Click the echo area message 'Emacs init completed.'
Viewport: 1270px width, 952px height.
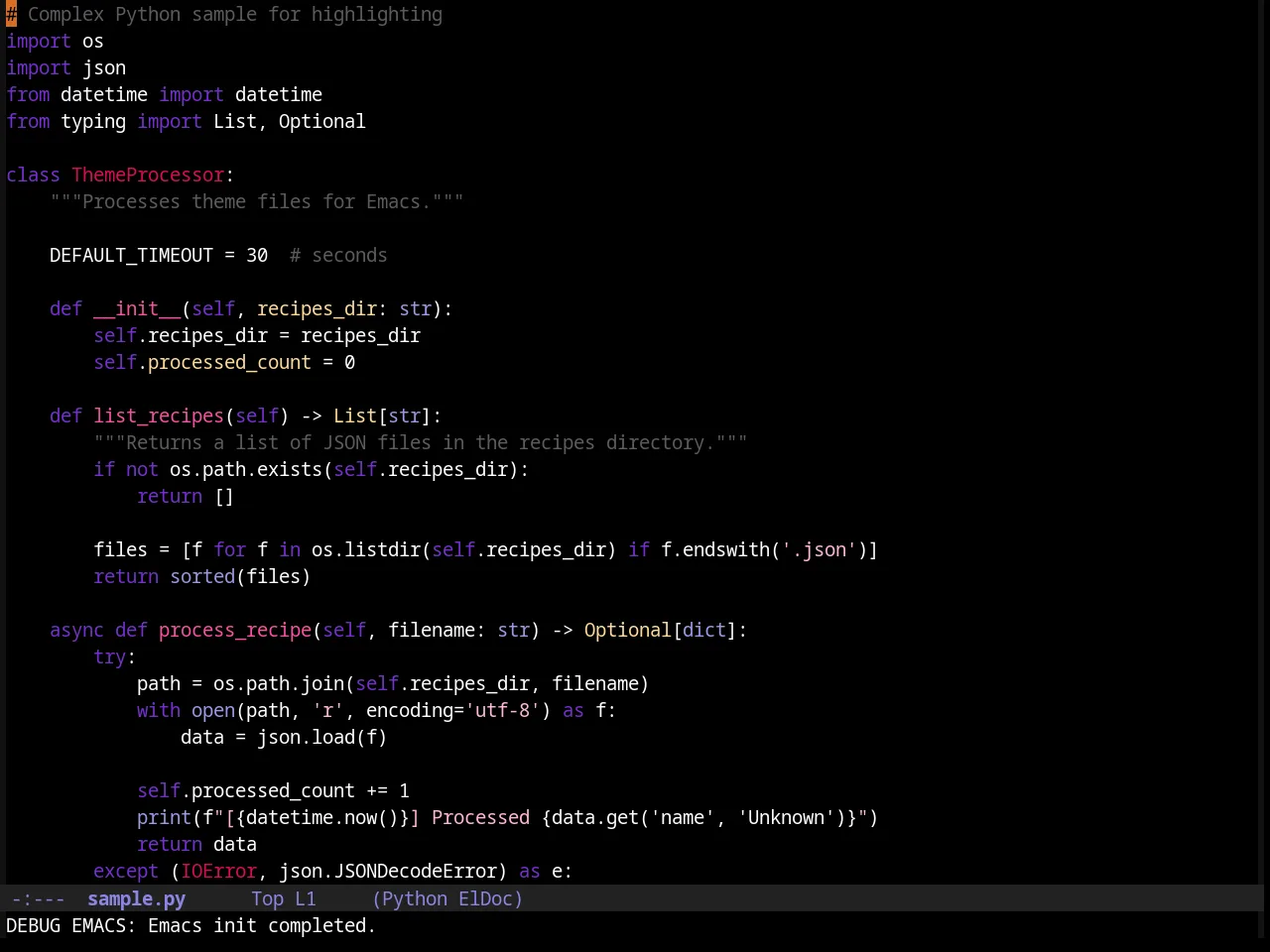coord(262,925)
